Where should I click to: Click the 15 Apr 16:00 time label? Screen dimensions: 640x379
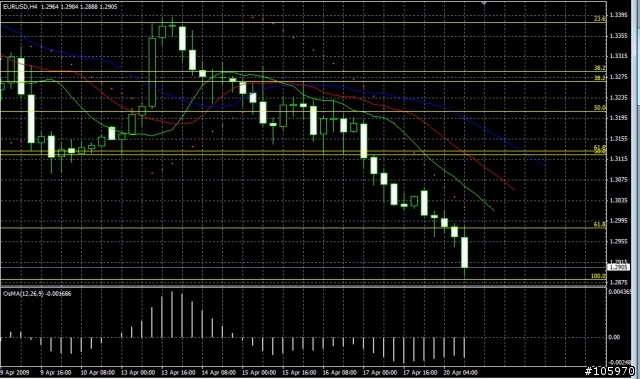coord(299,372)
